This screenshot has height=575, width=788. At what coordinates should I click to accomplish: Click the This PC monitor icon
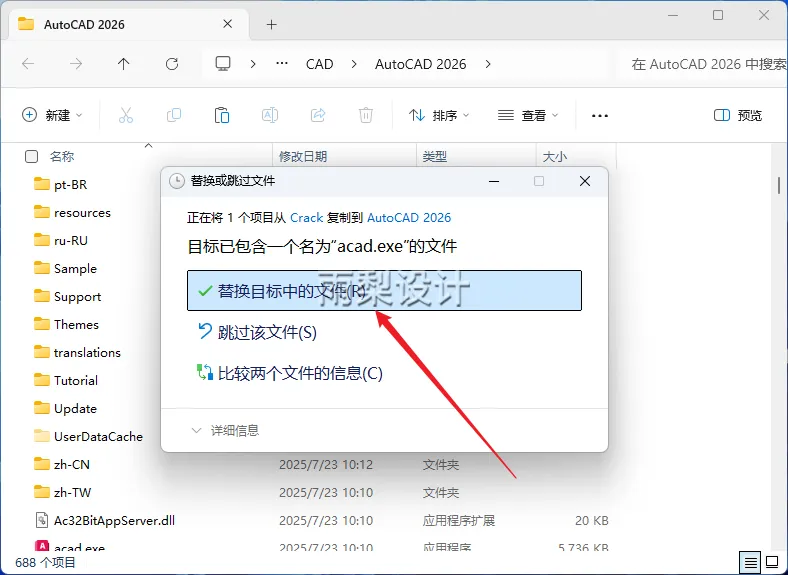[x=223, y=64]
